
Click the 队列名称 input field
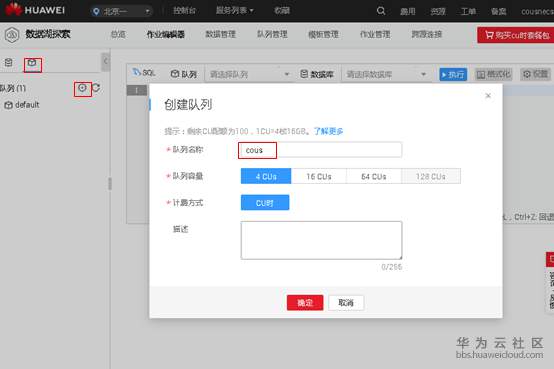coord(321,150)
